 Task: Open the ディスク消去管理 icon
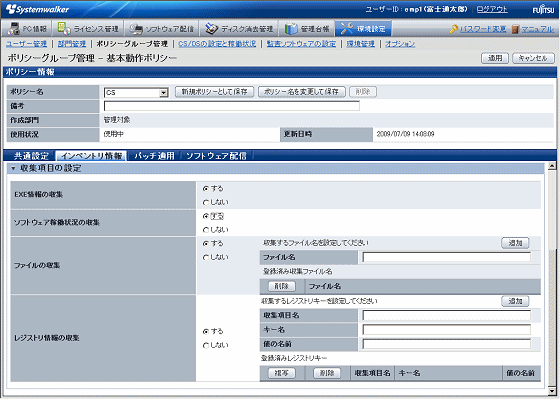click(211, 29)
